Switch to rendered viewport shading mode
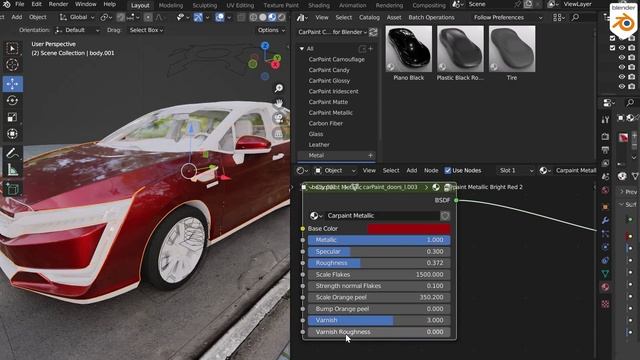 tap(281, 18)
